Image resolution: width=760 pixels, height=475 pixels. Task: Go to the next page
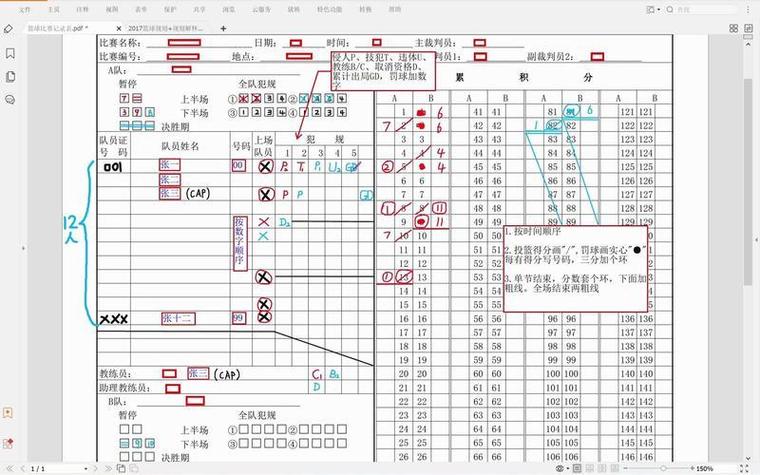point(95,469)
